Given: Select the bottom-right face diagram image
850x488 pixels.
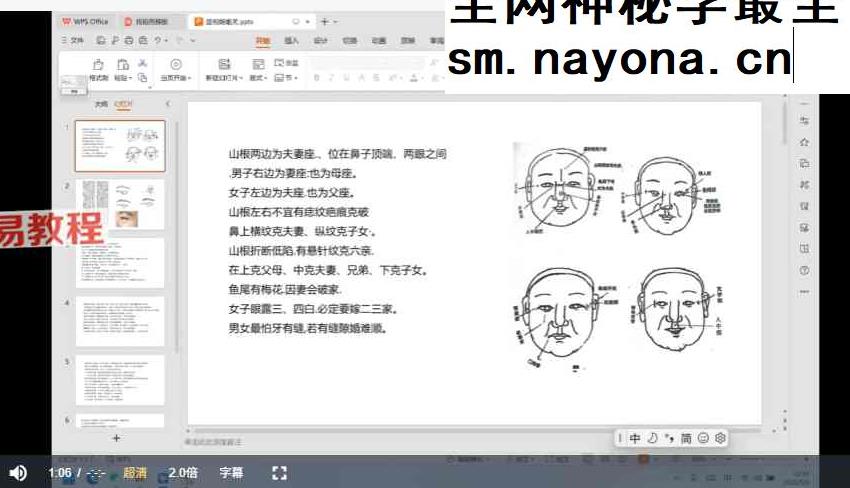Looking at the screenshot, I should [678, 310].
